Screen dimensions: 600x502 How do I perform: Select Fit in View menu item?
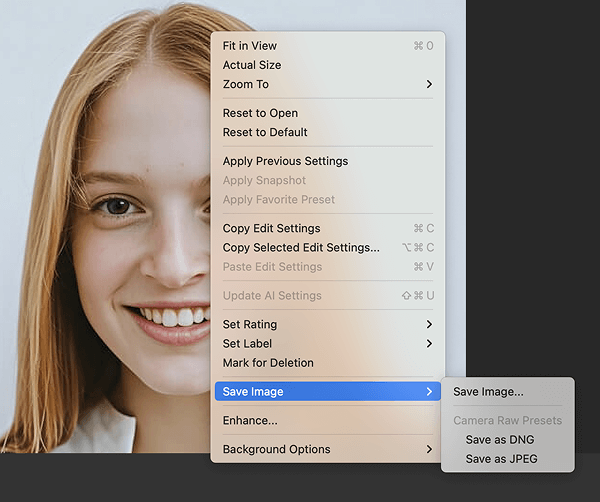(250, 46)
